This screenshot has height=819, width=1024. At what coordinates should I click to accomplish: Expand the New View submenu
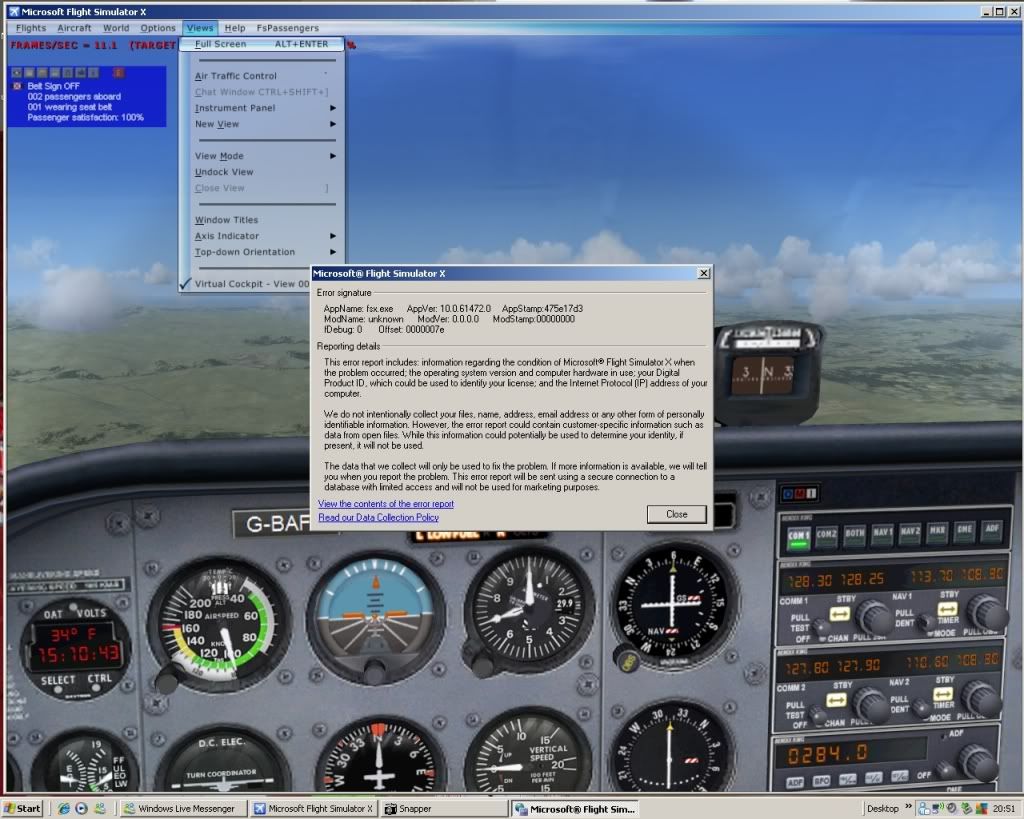pos(264,124)
